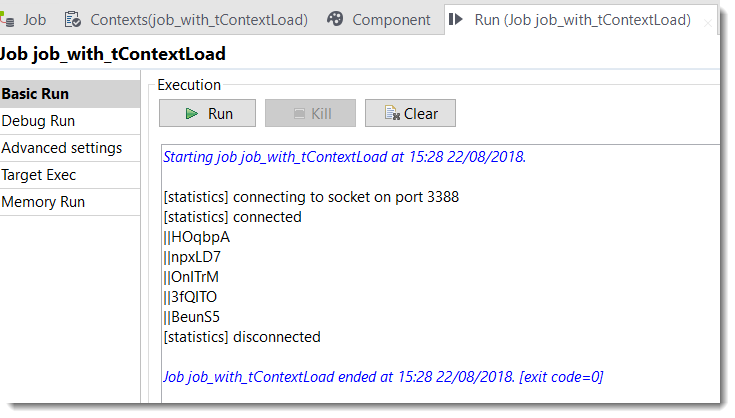Click the 'Starting job' console line

point(344,156)
